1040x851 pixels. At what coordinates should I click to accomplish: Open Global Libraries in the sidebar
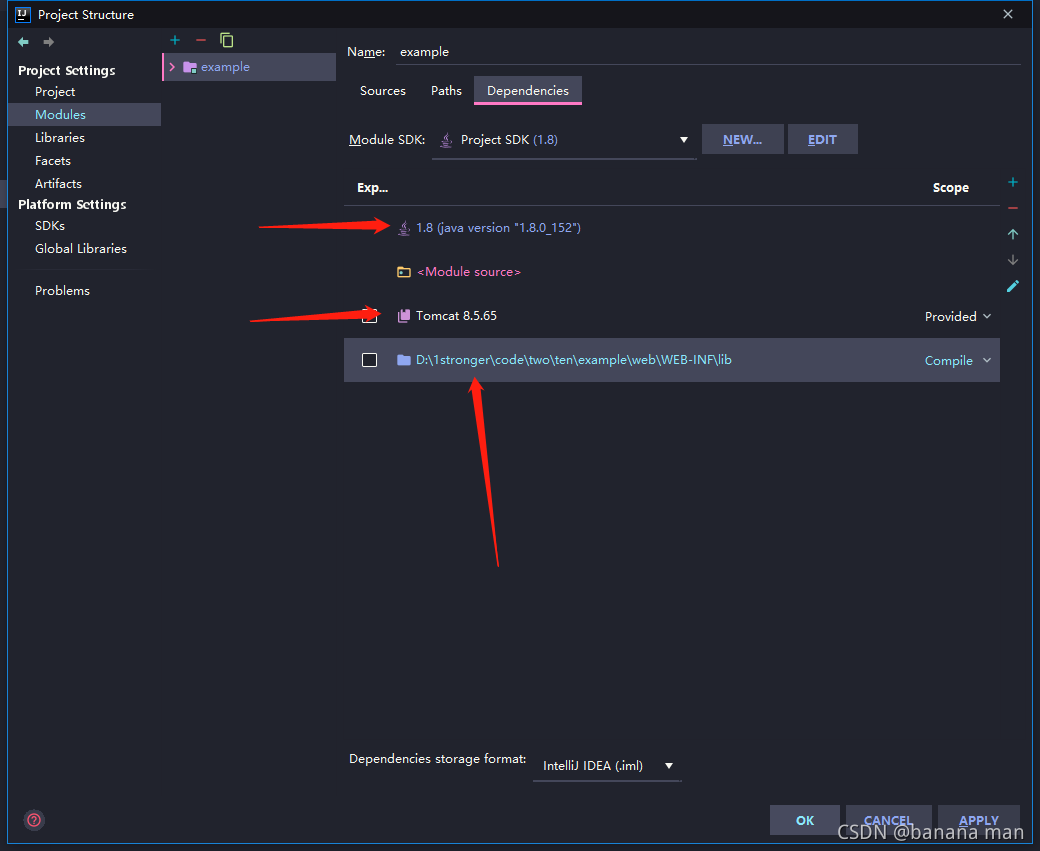click(x=81, y=248)
